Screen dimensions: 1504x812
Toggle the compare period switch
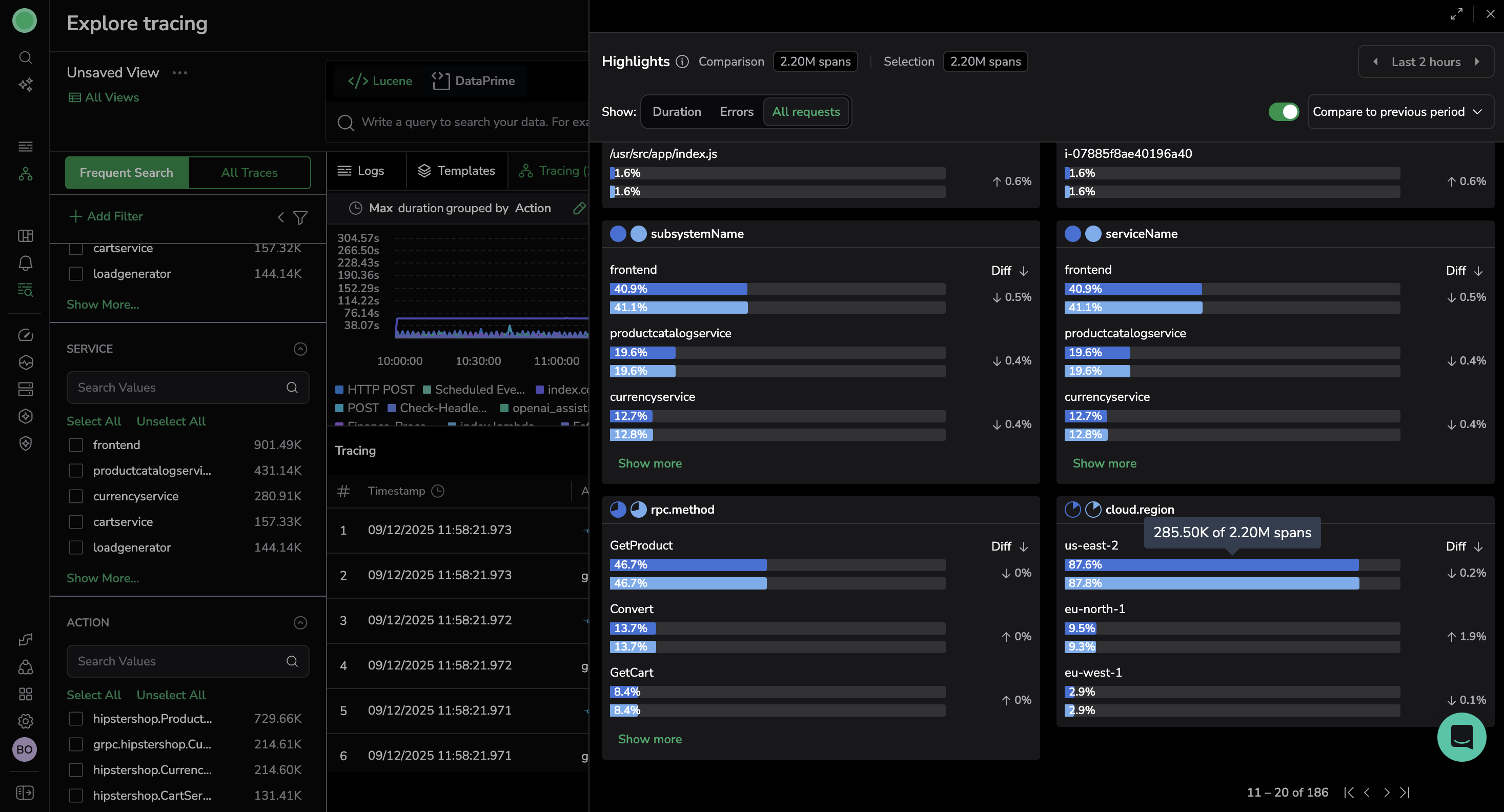pos(1283,112)
